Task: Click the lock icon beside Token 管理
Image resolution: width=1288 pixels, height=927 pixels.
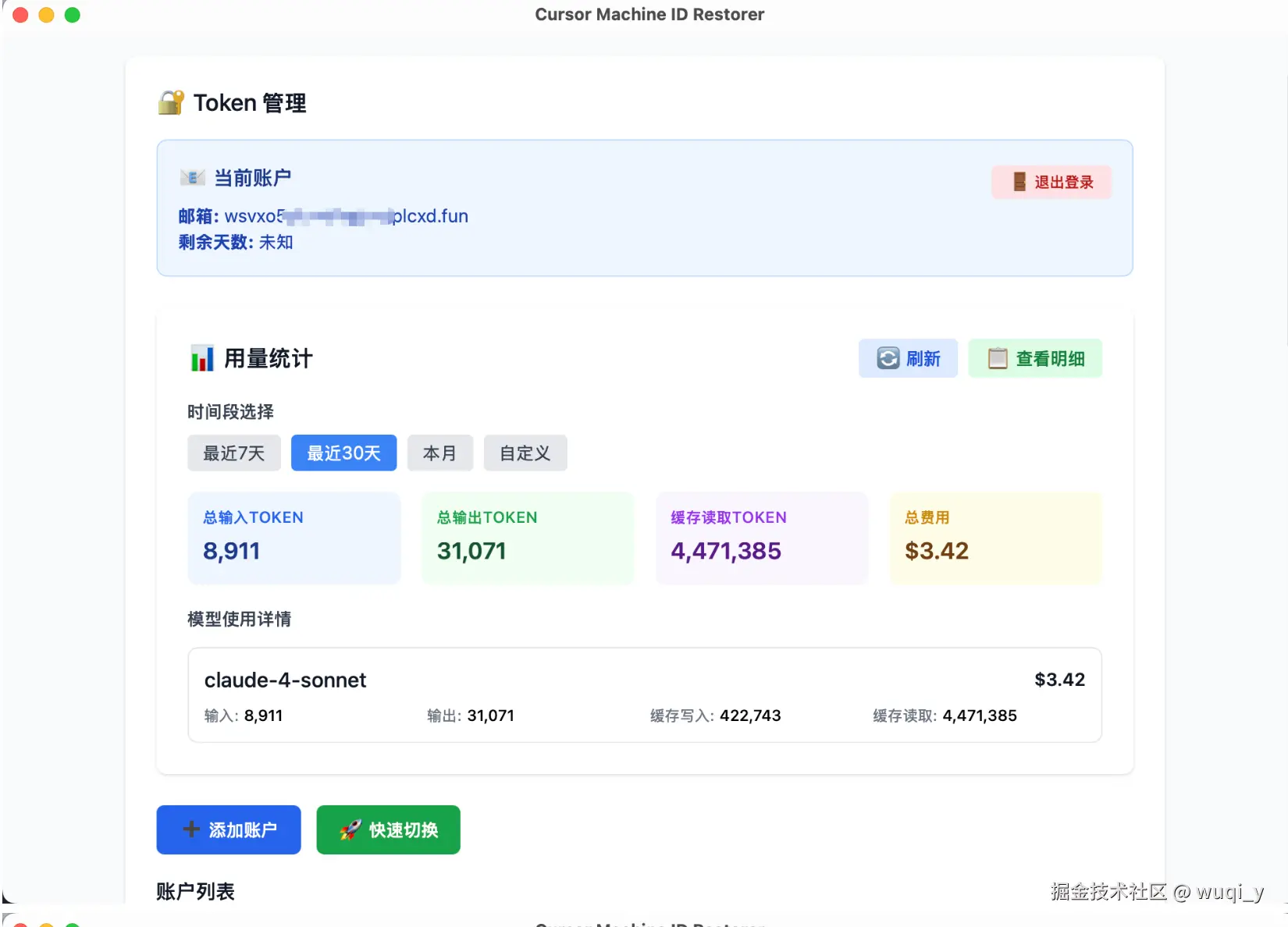Action: pyautogui.click(x=171, y=102)
